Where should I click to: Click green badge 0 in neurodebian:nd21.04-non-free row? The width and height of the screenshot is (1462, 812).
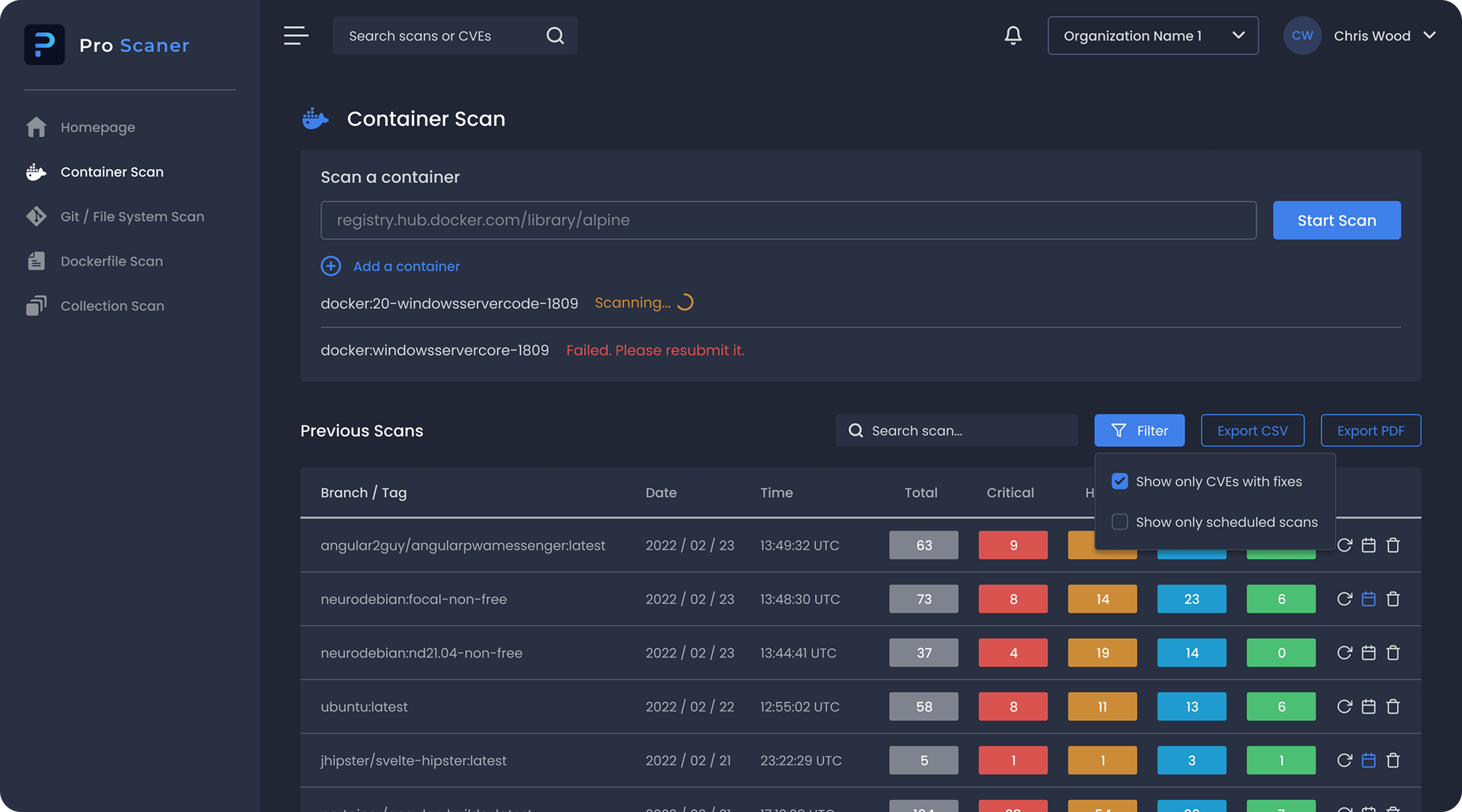[1281, 653]
